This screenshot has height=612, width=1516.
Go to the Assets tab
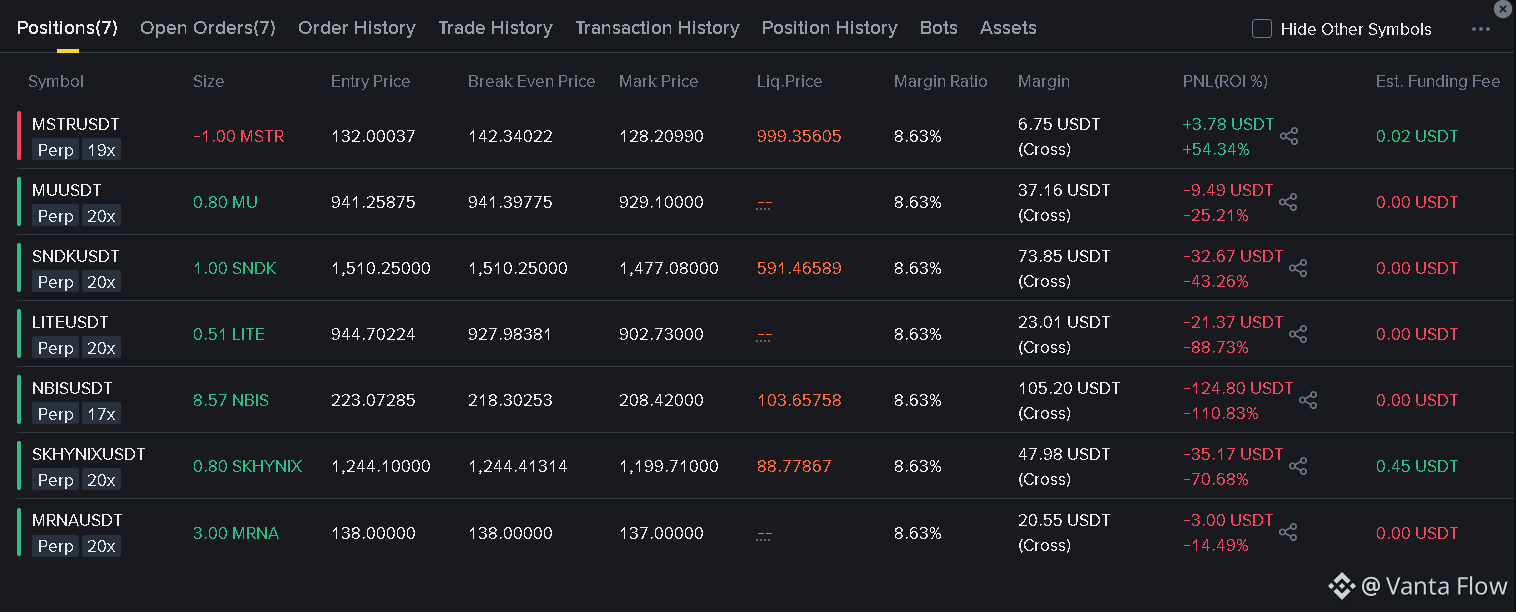click(1008, 28)
